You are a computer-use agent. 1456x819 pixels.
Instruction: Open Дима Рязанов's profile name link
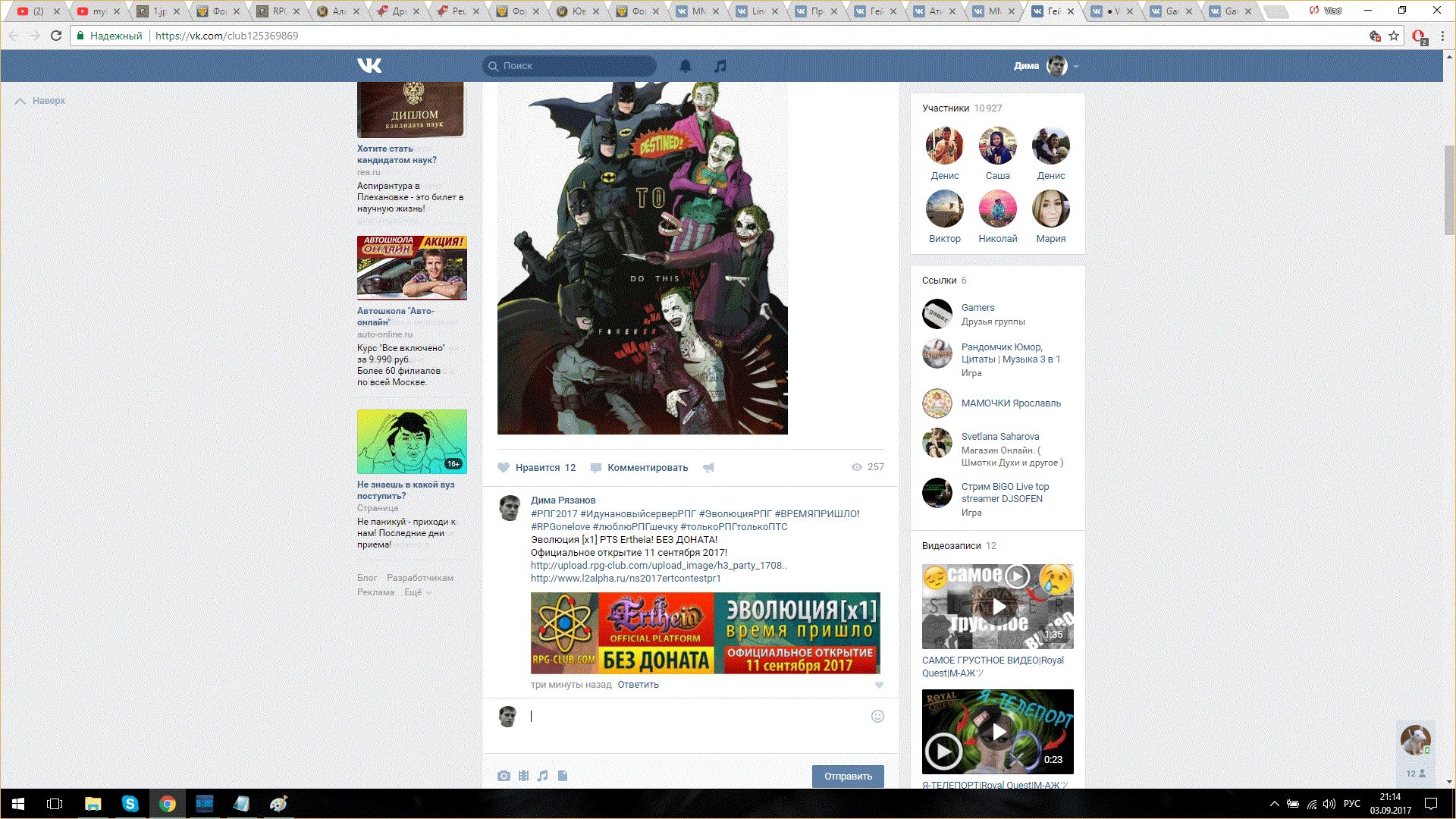tap(563, 500)
